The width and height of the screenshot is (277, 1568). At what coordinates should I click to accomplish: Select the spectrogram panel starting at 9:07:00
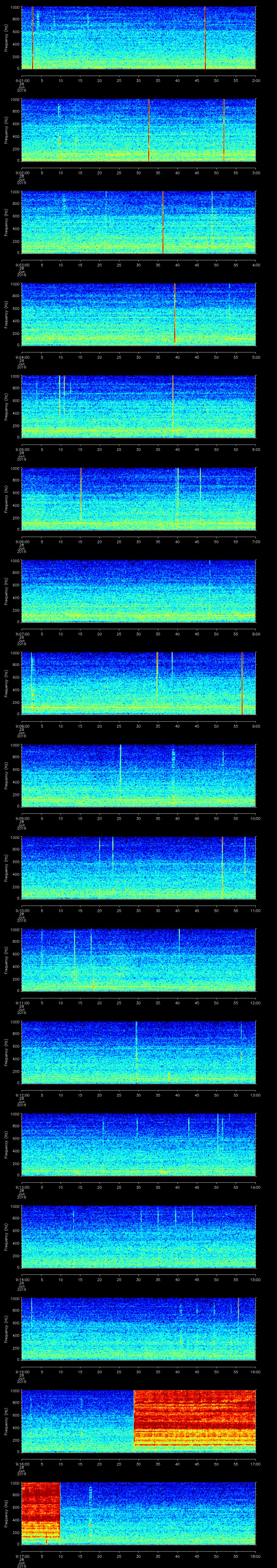tap(138, 591)
